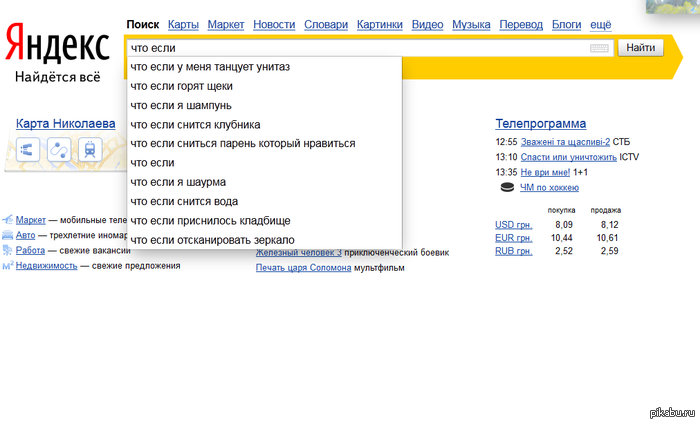Click the hockey puck icon

(x=506, y=187)
